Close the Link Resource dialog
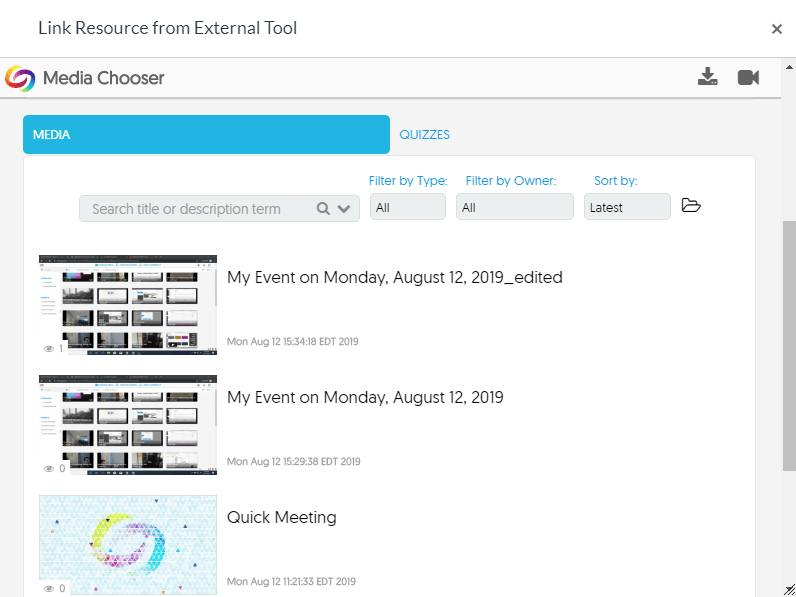Image resolution: width=796 pixels, height=597 pixels. pos(776,29)
